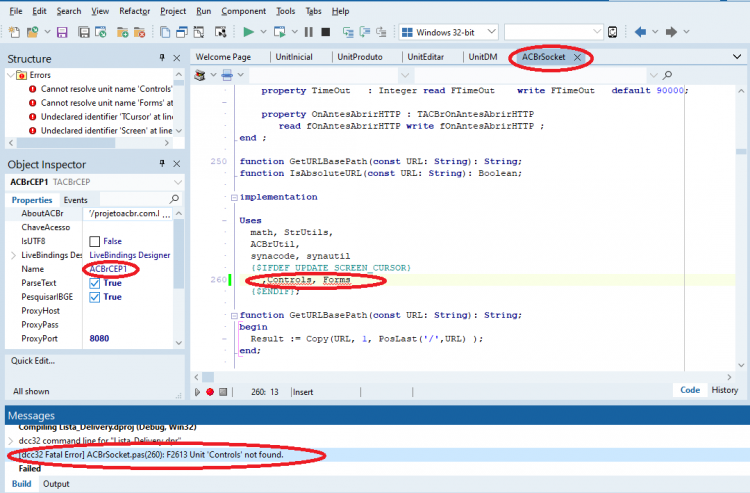The height and width of the screenshot is (493, 750).
Task: Click the Name property value ACBrCEP1
Action: click(x=109, y=269)
